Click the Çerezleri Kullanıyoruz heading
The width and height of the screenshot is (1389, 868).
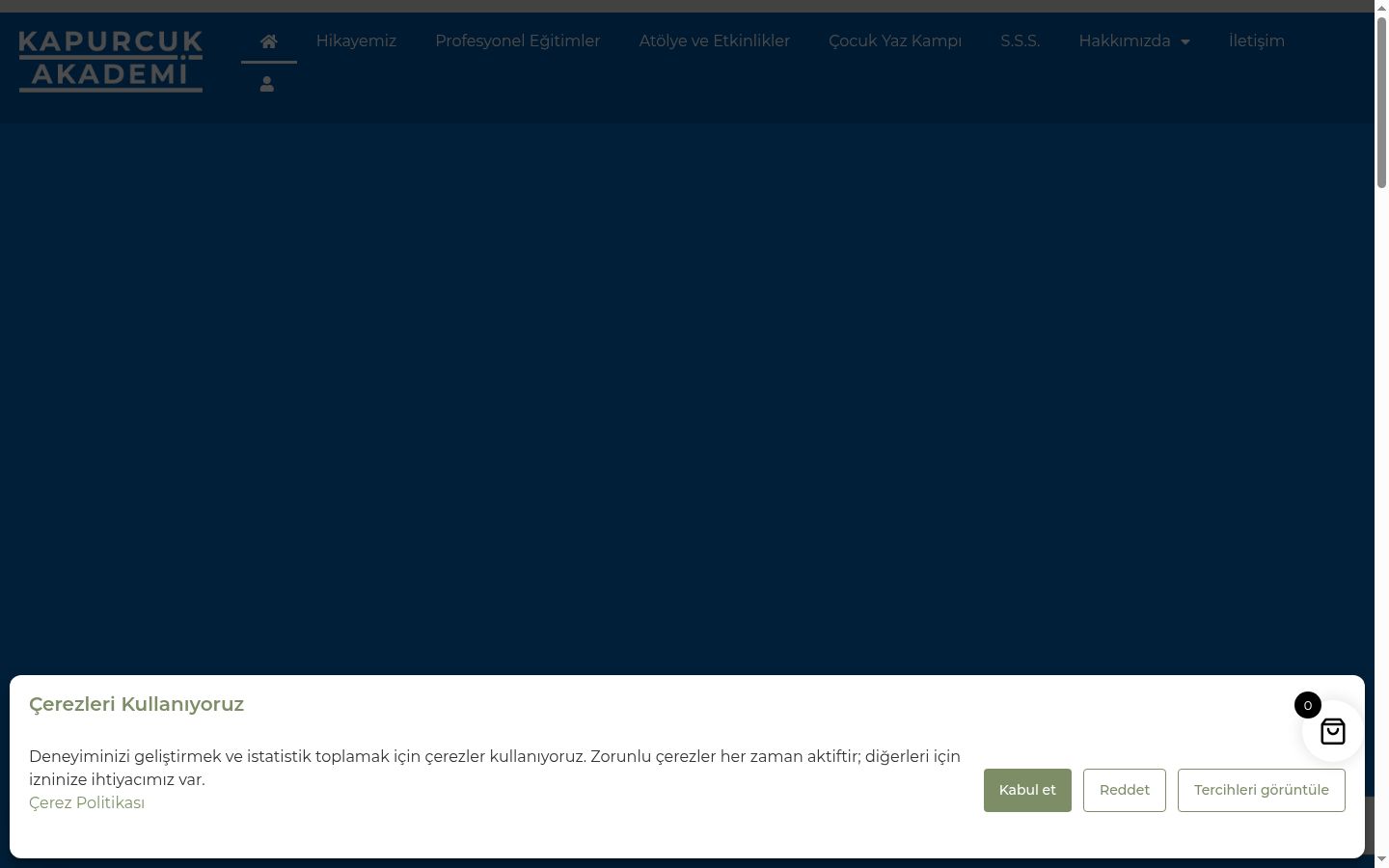coord(136,704)
